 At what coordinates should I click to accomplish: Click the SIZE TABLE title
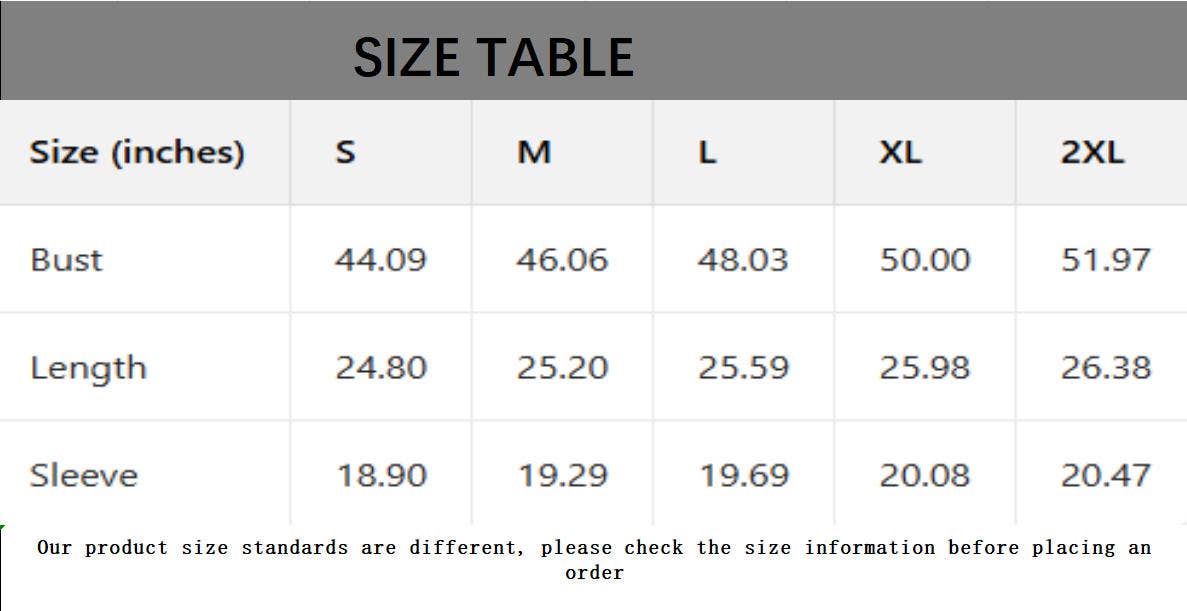click(493, 57)
